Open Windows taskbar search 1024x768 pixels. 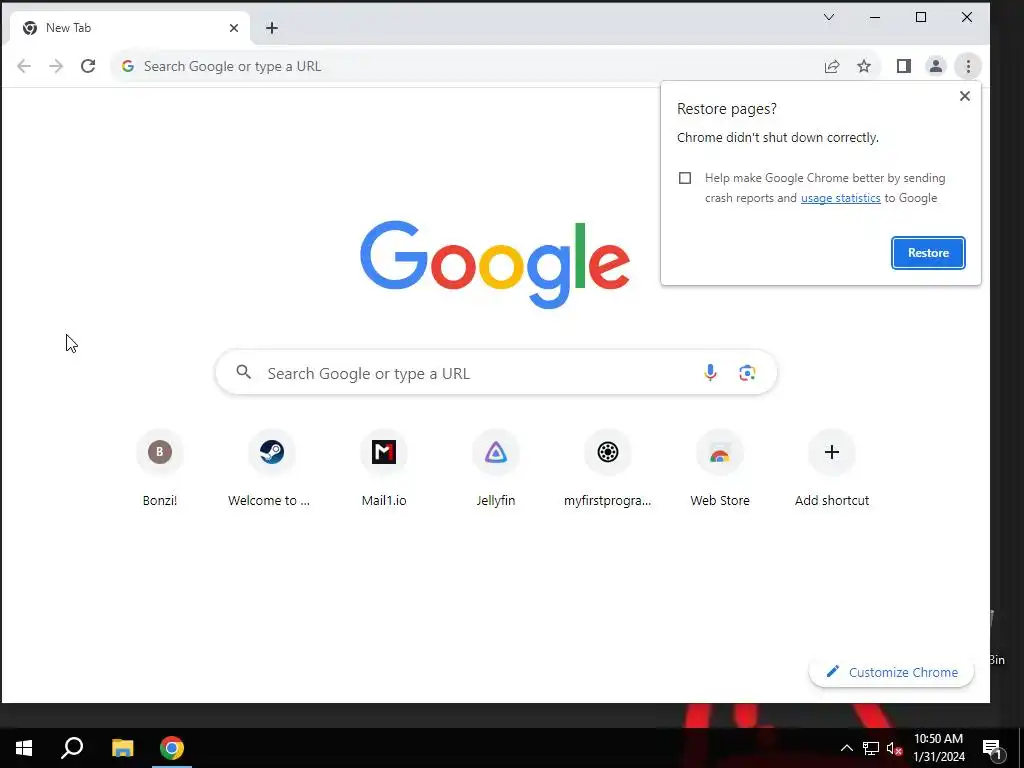click(72, 748)
